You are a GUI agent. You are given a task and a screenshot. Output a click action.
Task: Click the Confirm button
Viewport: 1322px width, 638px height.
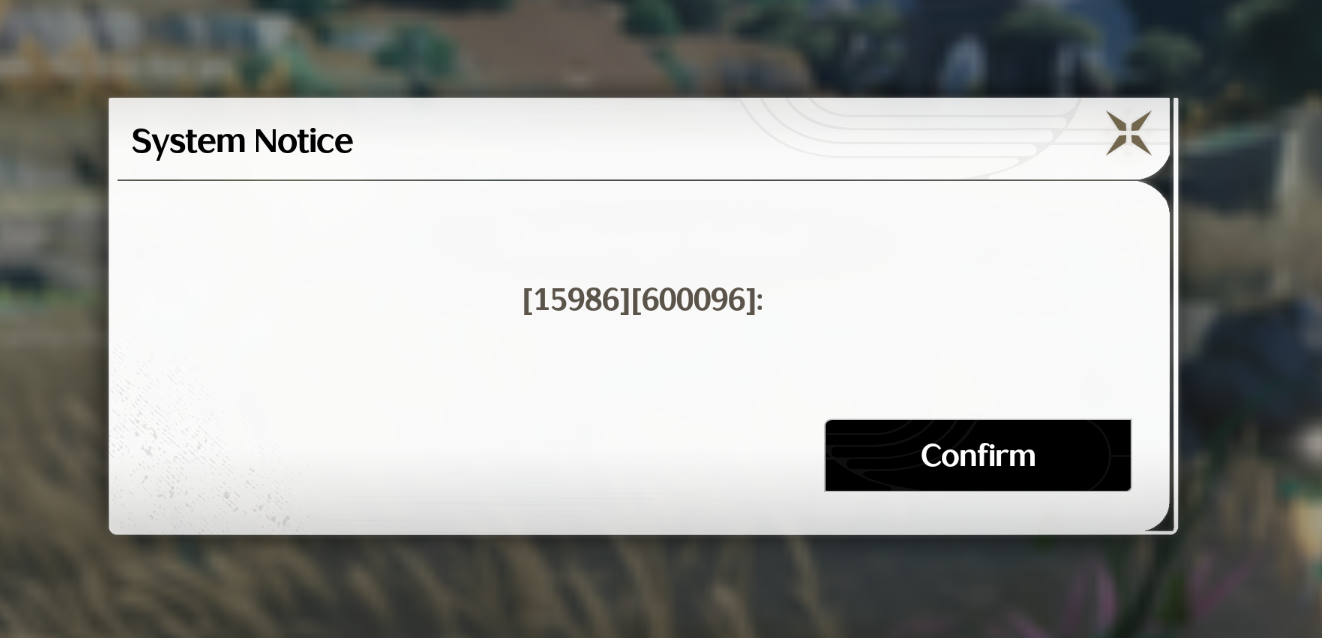pyautogui.click(x=978, y=455)
